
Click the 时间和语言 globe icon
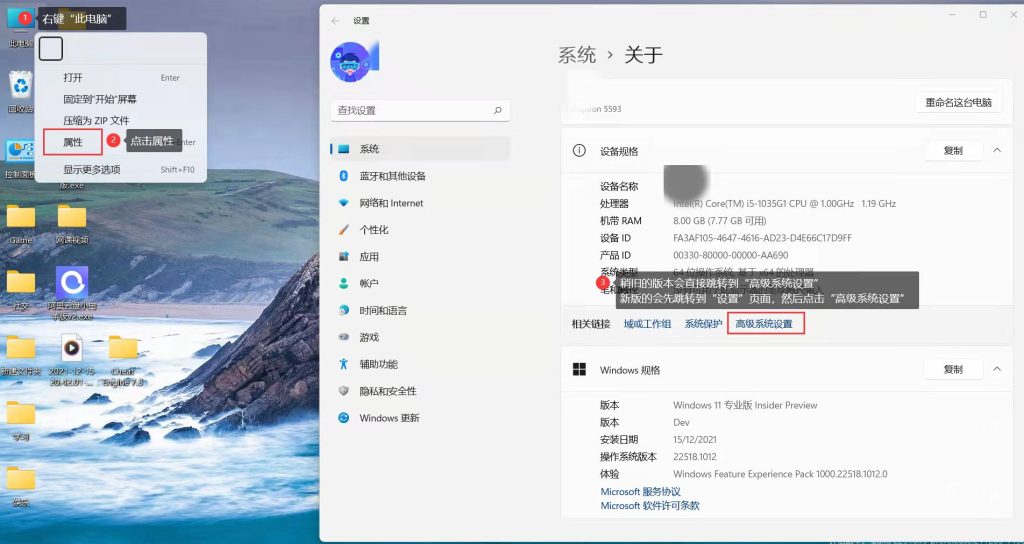344,310
